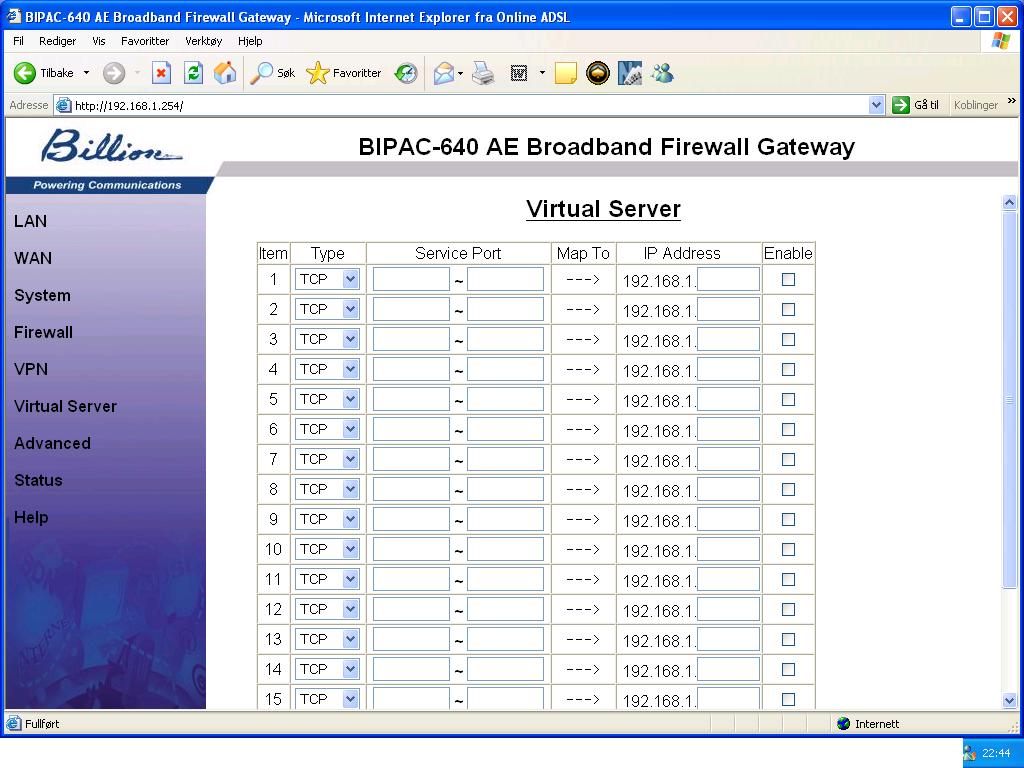Viewport: 1024px width, 768px height.
Task: Open the Type dropdown for item 3
Action: [327, 340]
